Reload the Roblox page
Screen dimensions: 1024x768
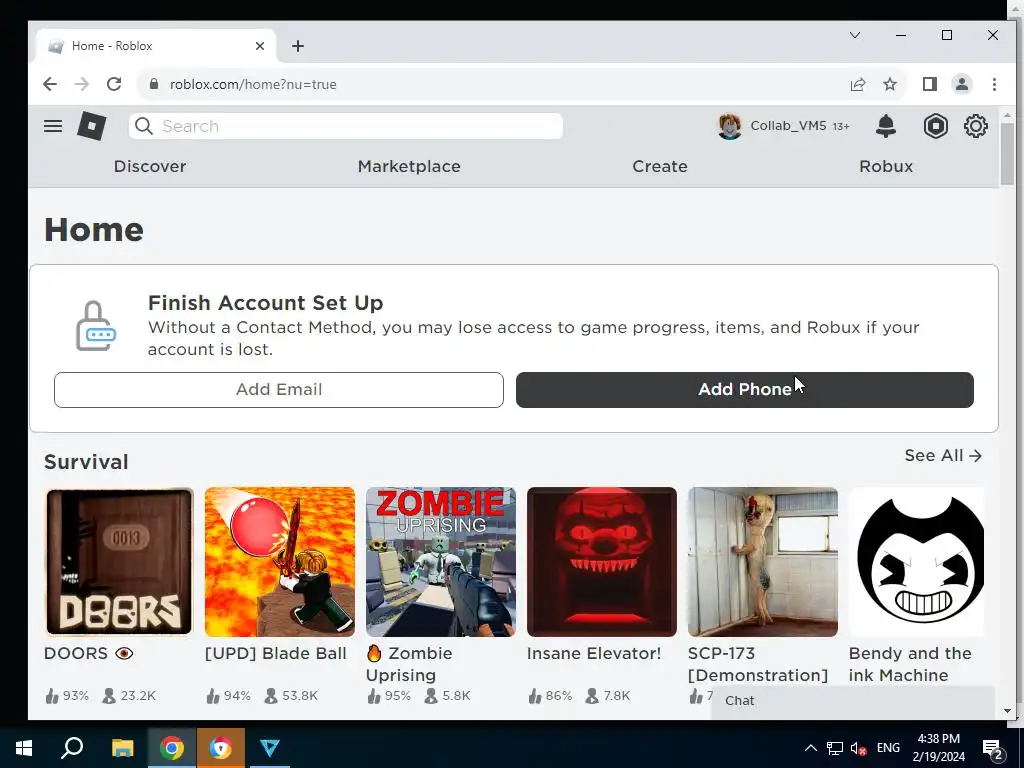114,84
